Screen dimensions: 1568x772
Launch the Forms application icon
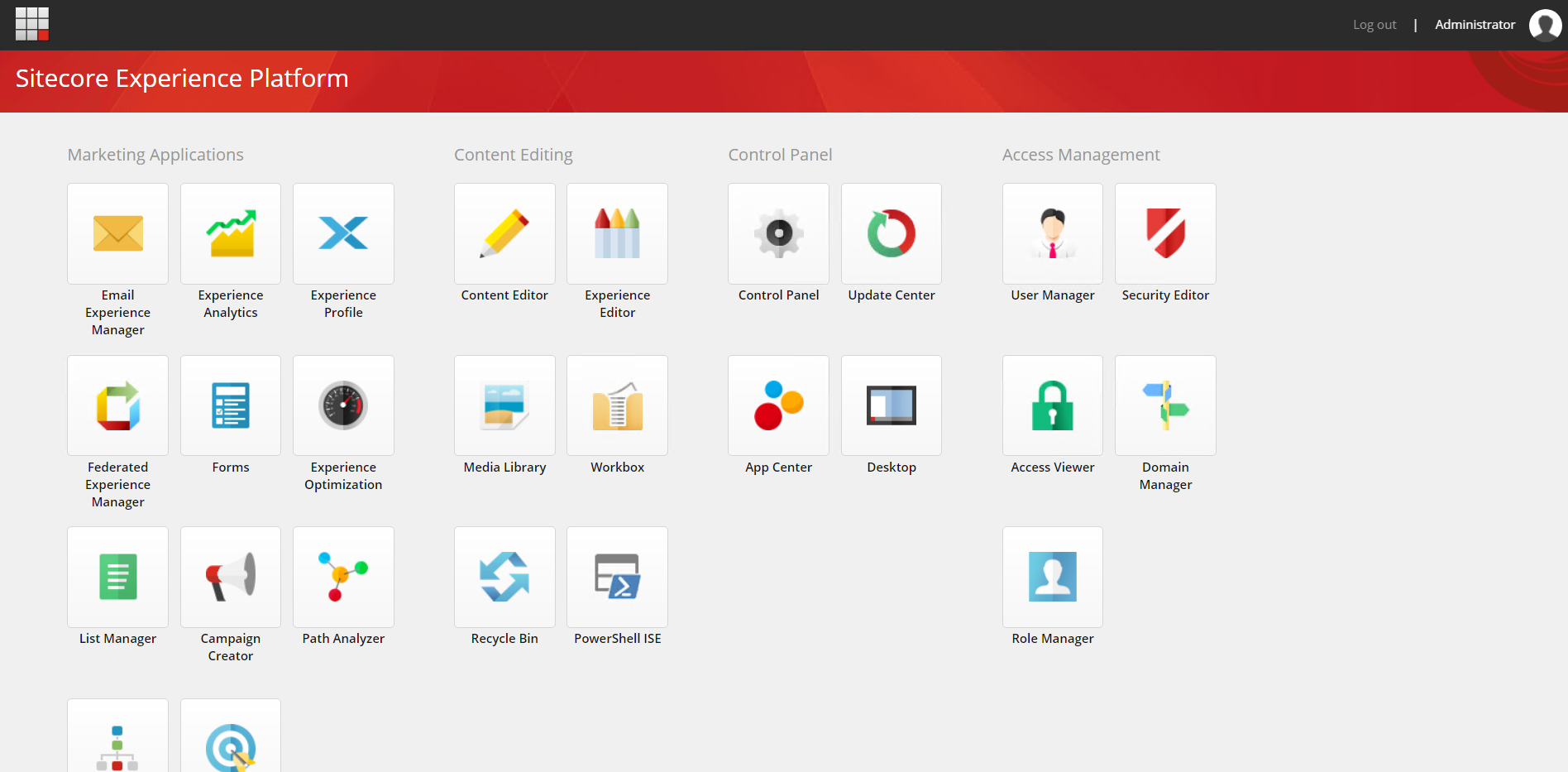[231, 405]
